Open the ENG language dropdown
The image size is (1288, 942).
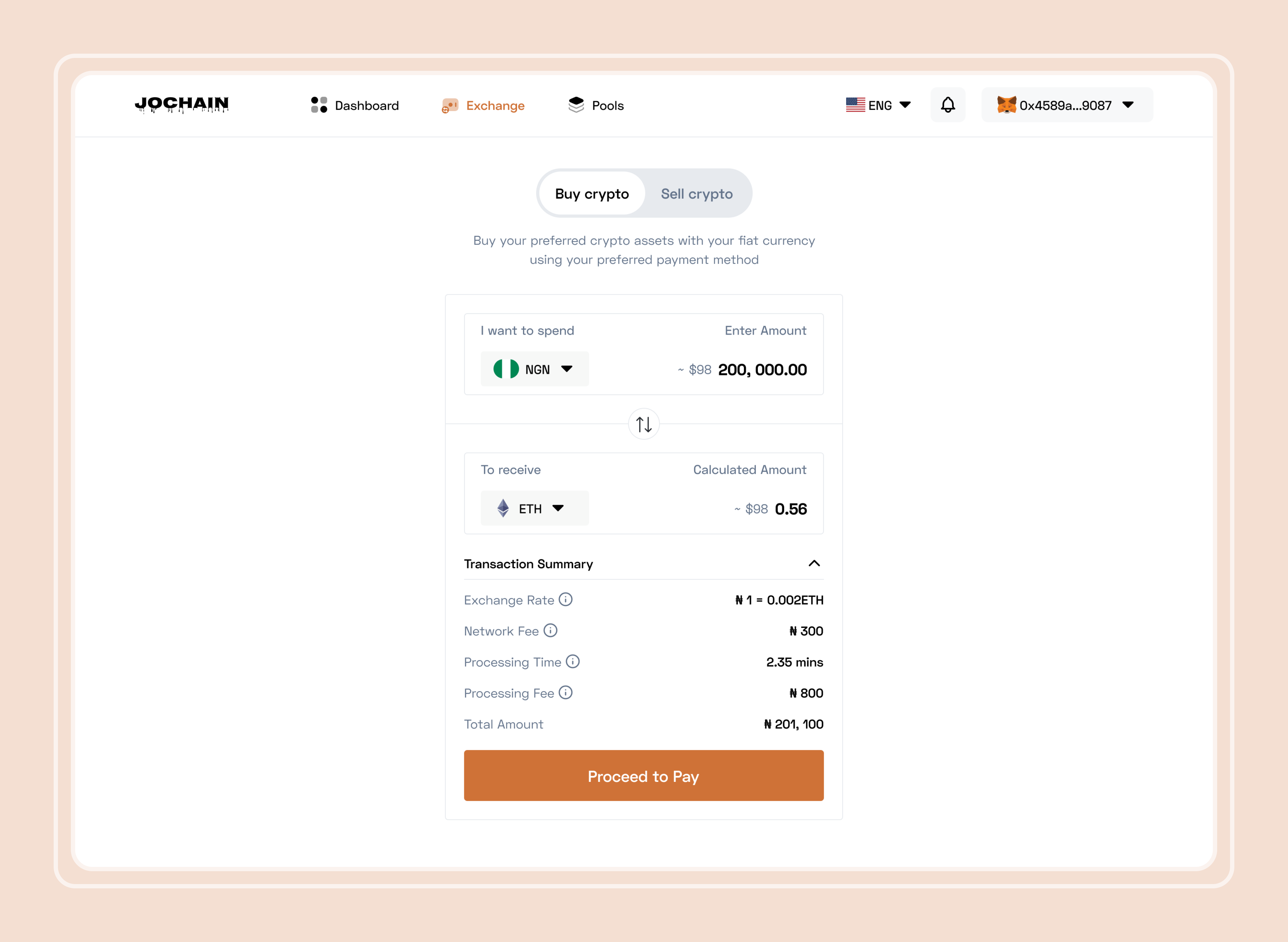pos(879,105)
